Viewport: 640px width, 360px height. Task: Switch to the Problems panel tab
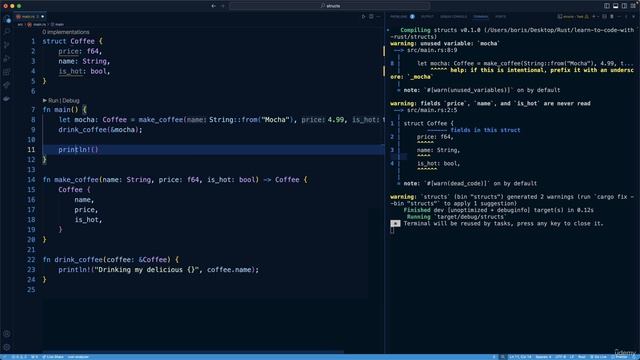pos(398,17)
